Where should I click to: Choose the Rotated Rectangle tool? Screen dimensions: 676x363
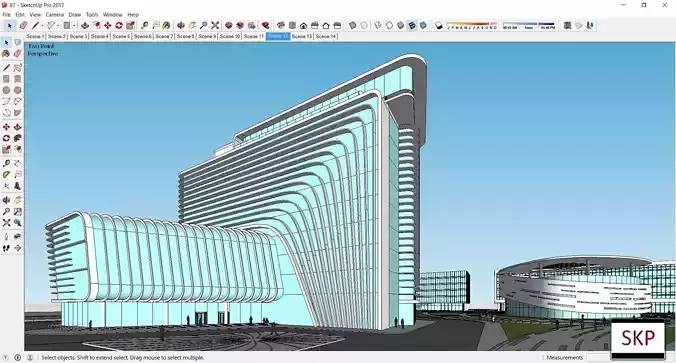(x=17, y=79)
